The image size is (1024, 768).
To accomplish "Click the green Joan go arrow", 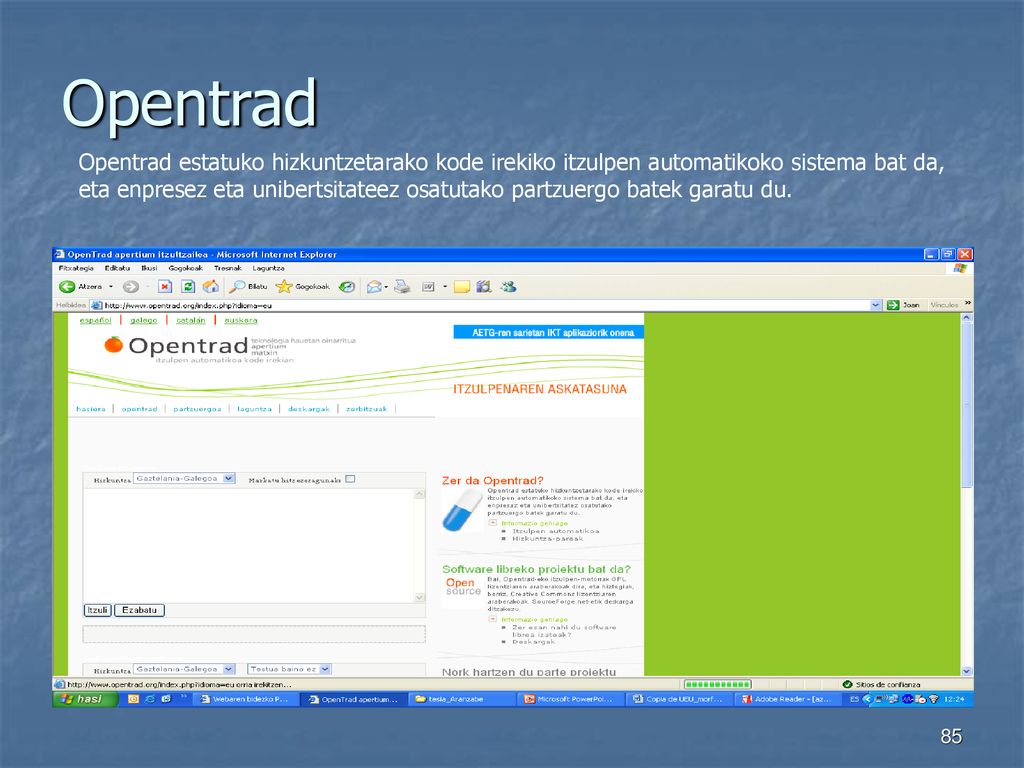I will click(x=893, y=305).
